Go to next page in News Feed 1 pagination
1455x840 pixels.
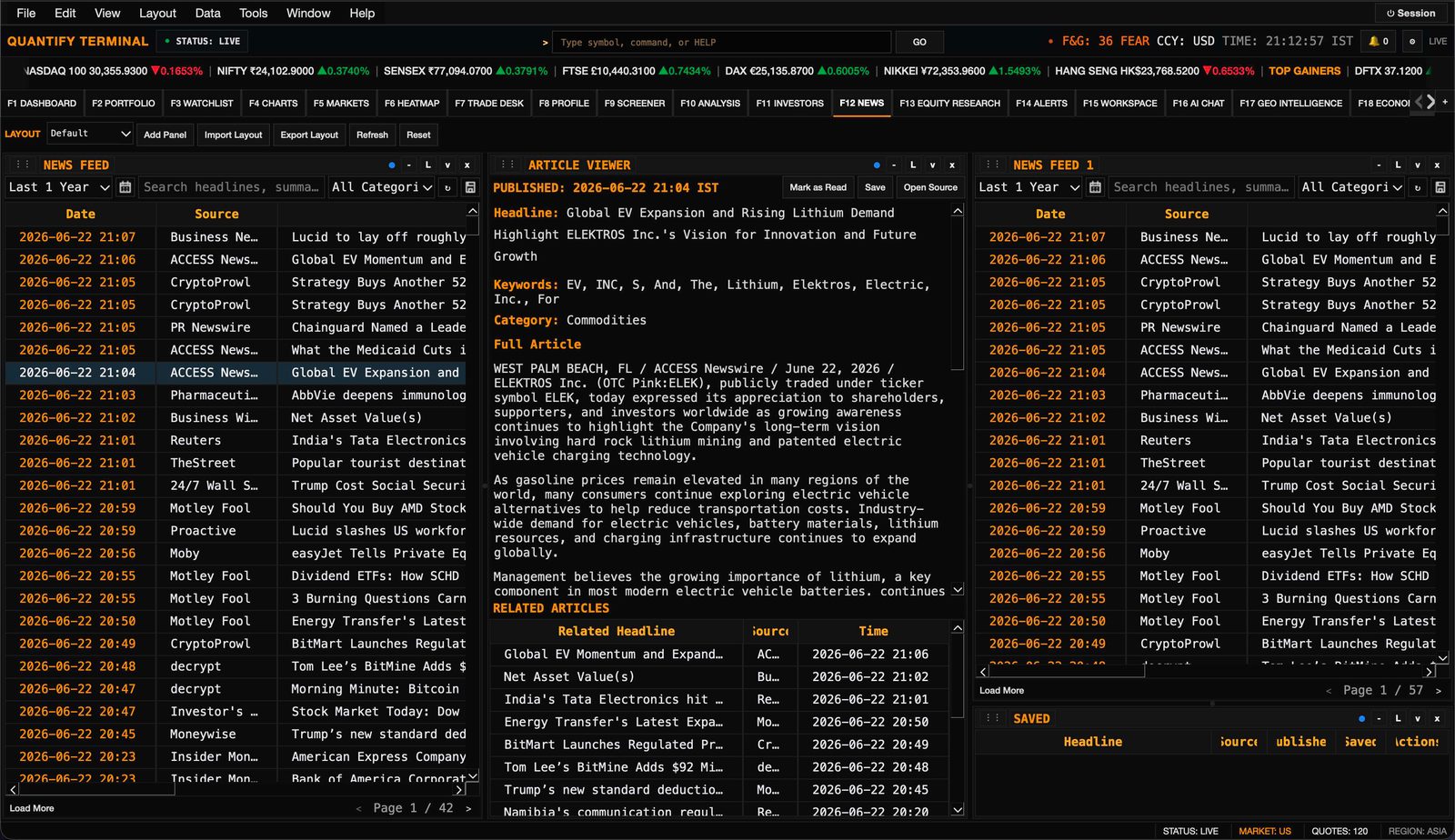pyautogui.click(x=1438, y=691)
